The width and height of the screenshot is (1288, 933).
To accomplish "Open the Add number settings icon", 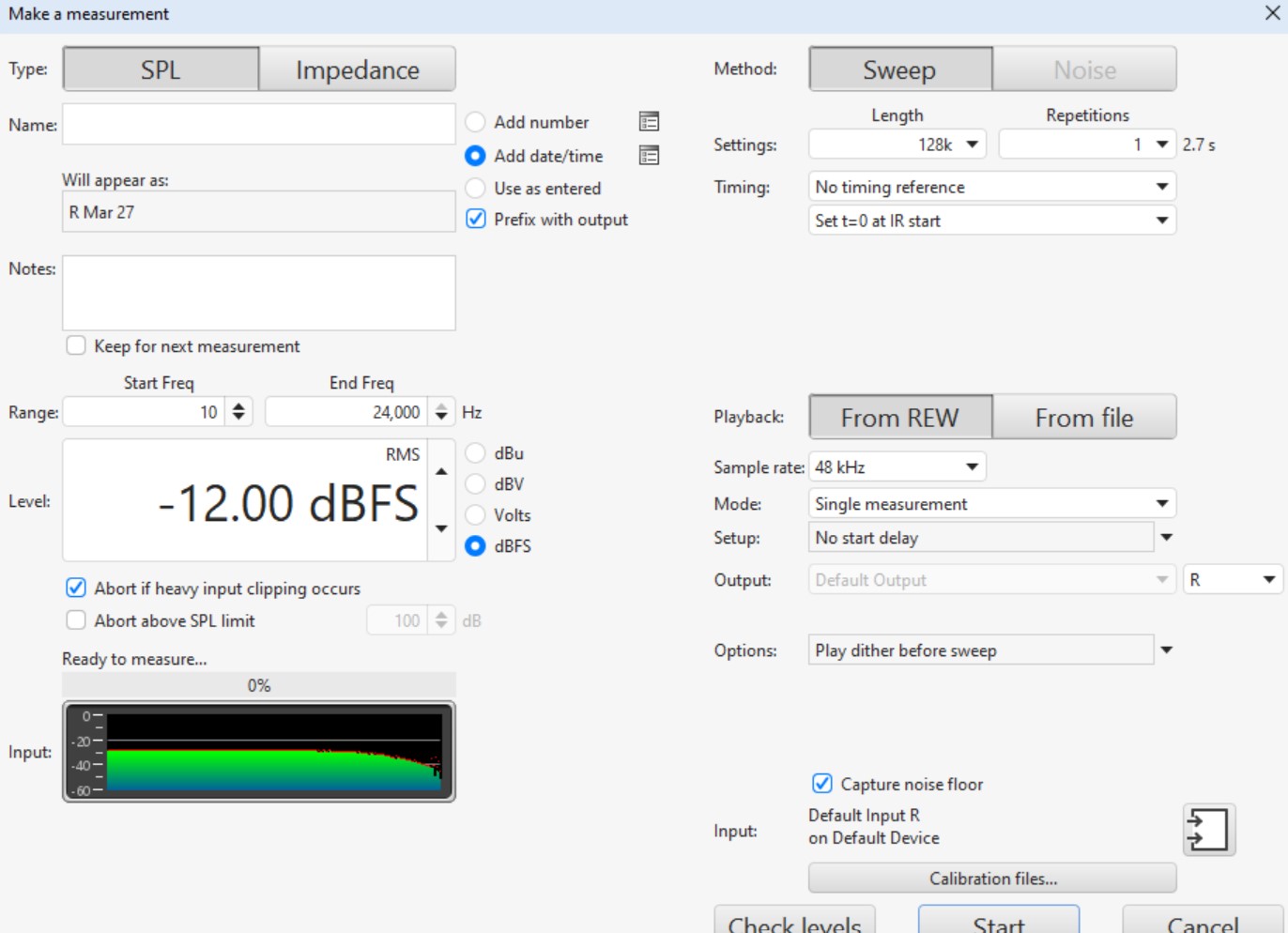I will pyautogui.click(x=649, y=122).
